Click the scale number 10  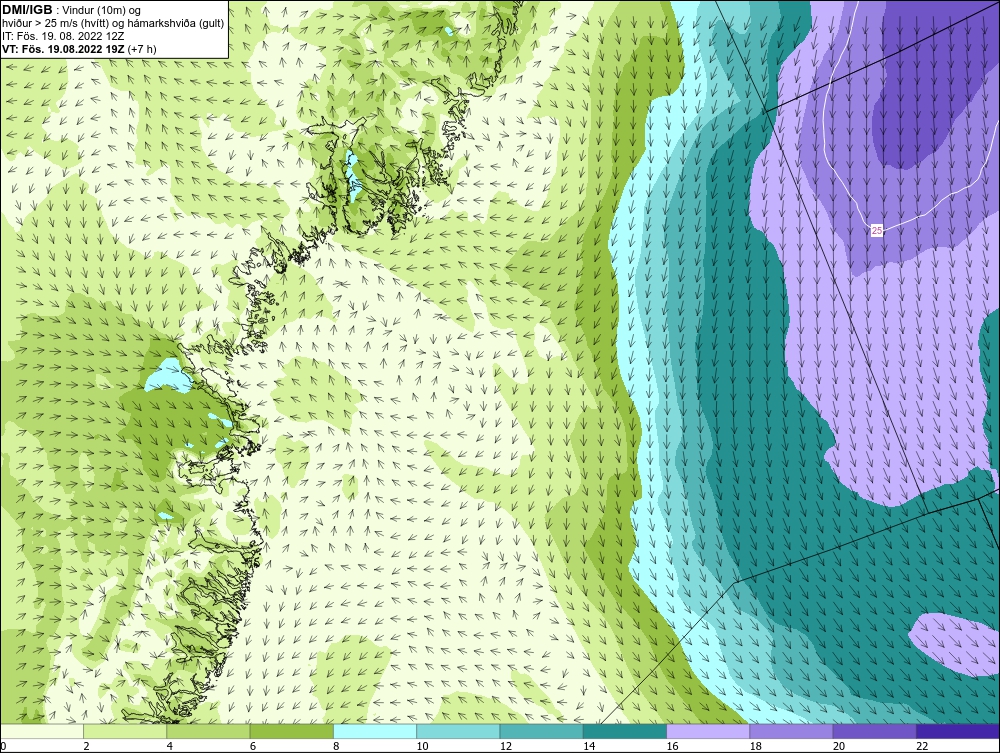click(x=423, y=747)
